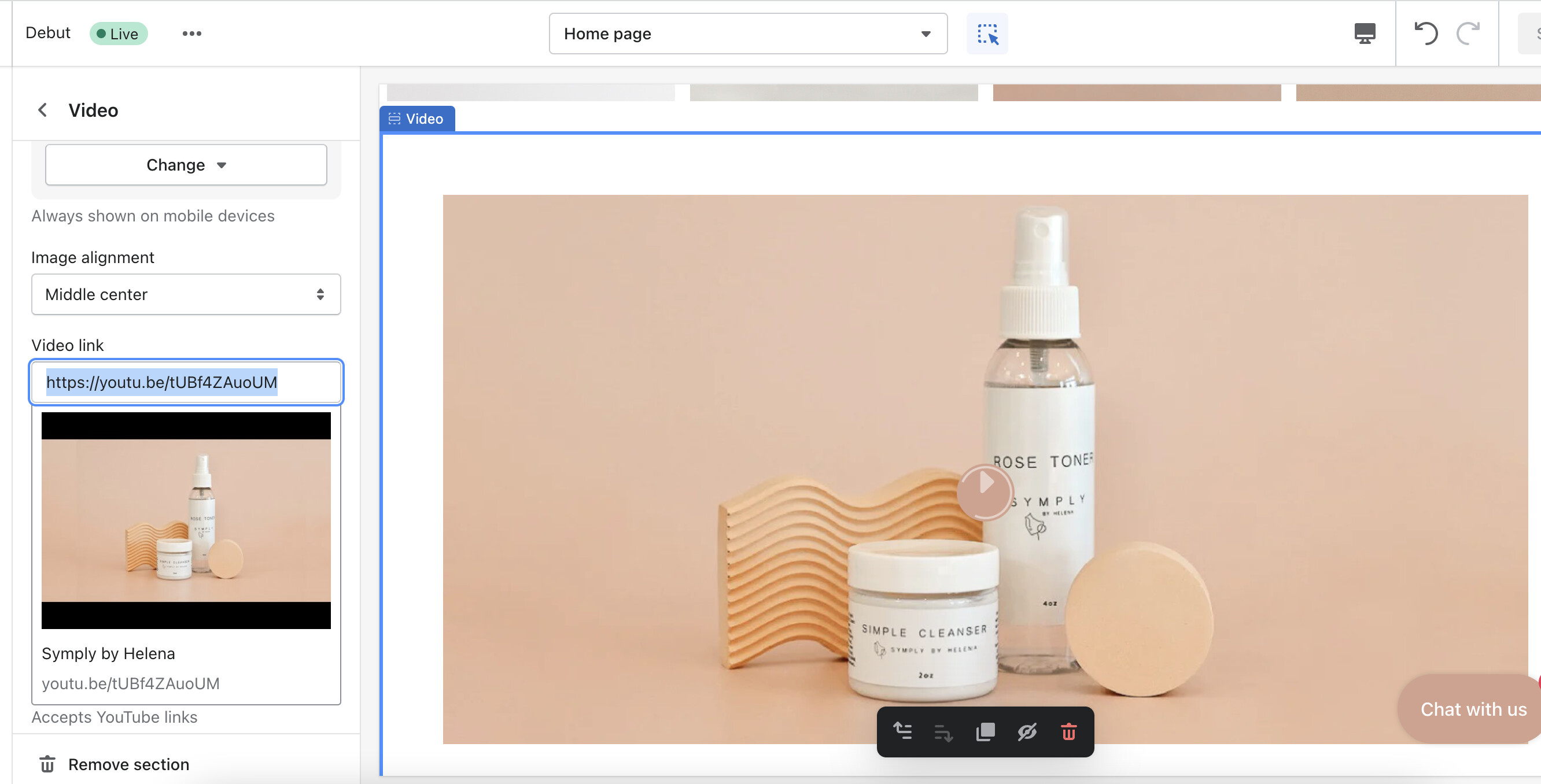Duplicate section using floating toolbar icon
Screen dimensions: 1541x784
(x=985, y=731)
